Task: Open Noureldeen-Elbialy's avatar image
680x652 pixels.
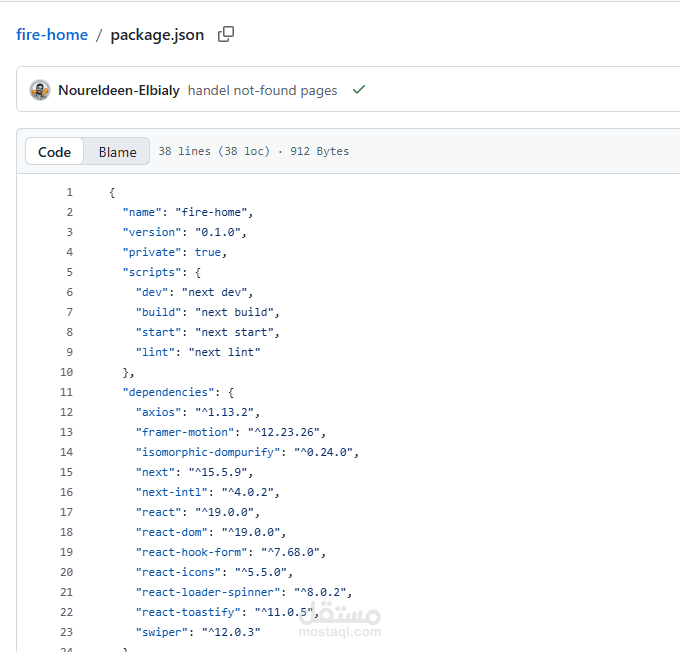Action: (x=40, y=90)
